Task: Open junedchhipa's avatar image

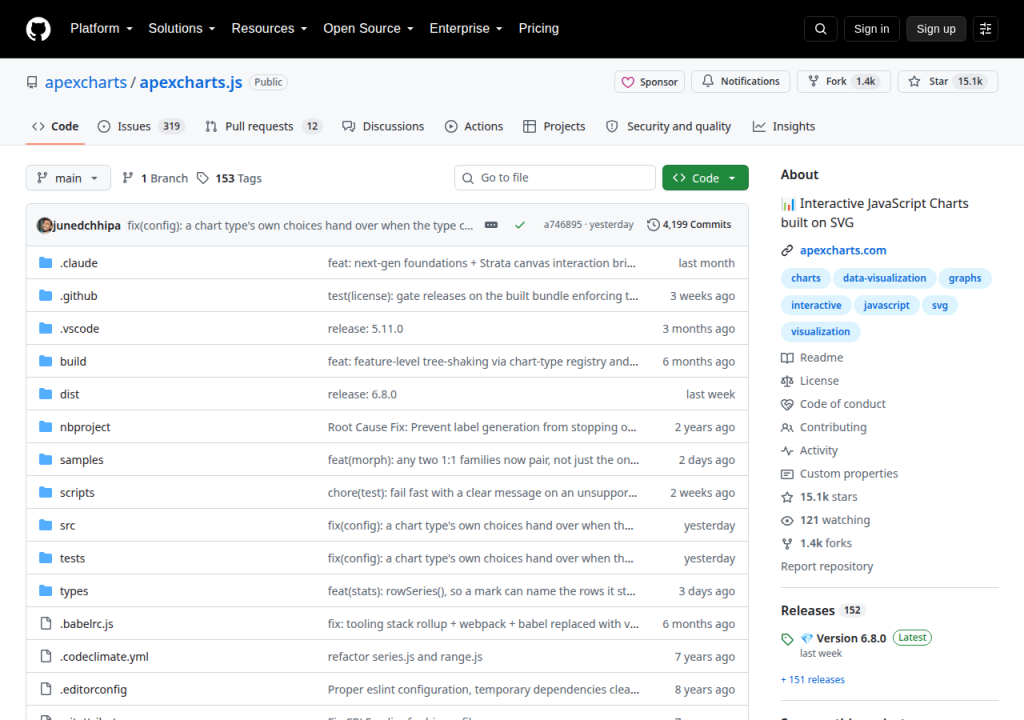Action: (x=44, y=225)
